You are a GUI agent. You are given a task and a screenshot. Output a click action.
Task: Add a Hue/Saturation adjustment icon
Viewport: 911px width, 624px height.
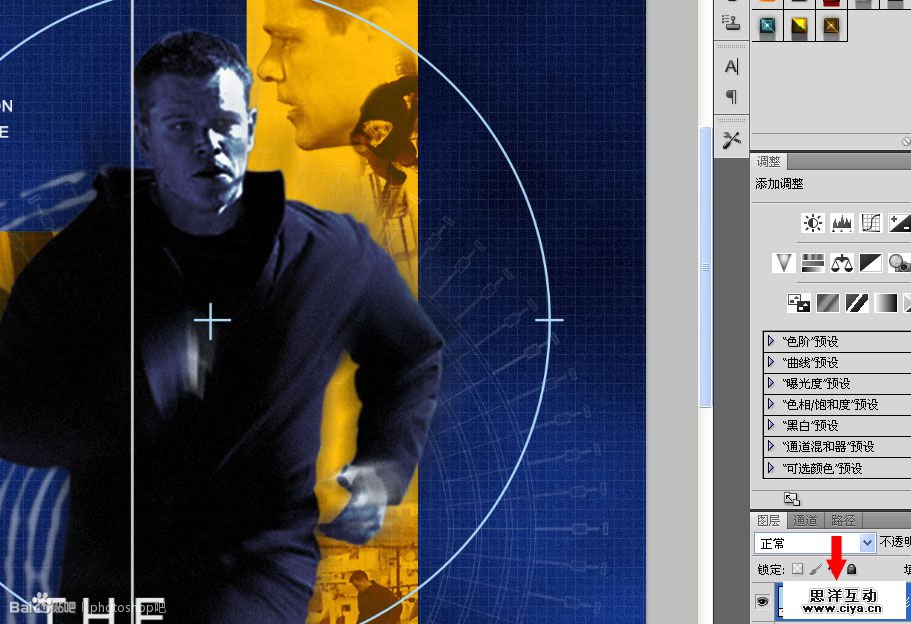813,262
